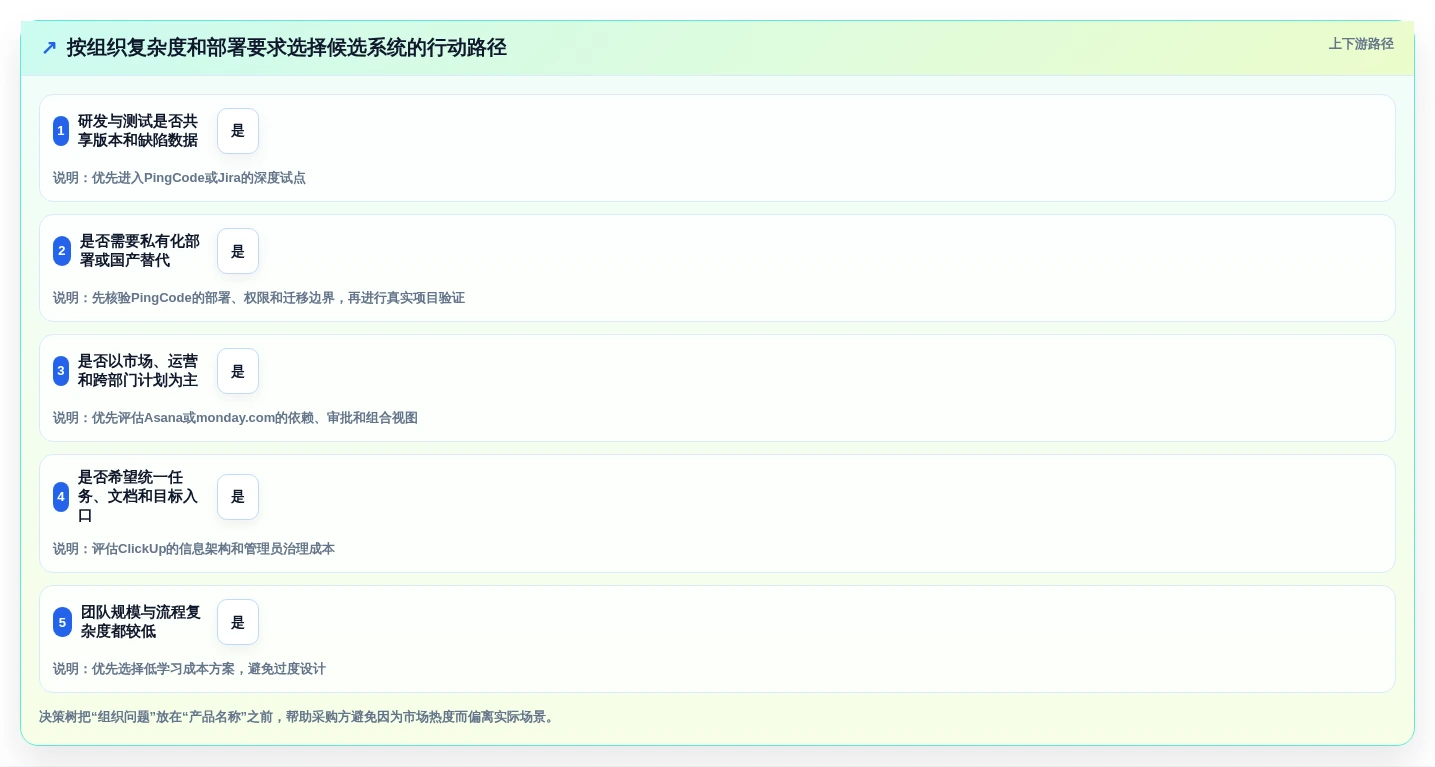Click the note 优先选择低学习成本方案，避免过度设计
The height and width of the screenshot is (767, 1435).
[189, 669]
